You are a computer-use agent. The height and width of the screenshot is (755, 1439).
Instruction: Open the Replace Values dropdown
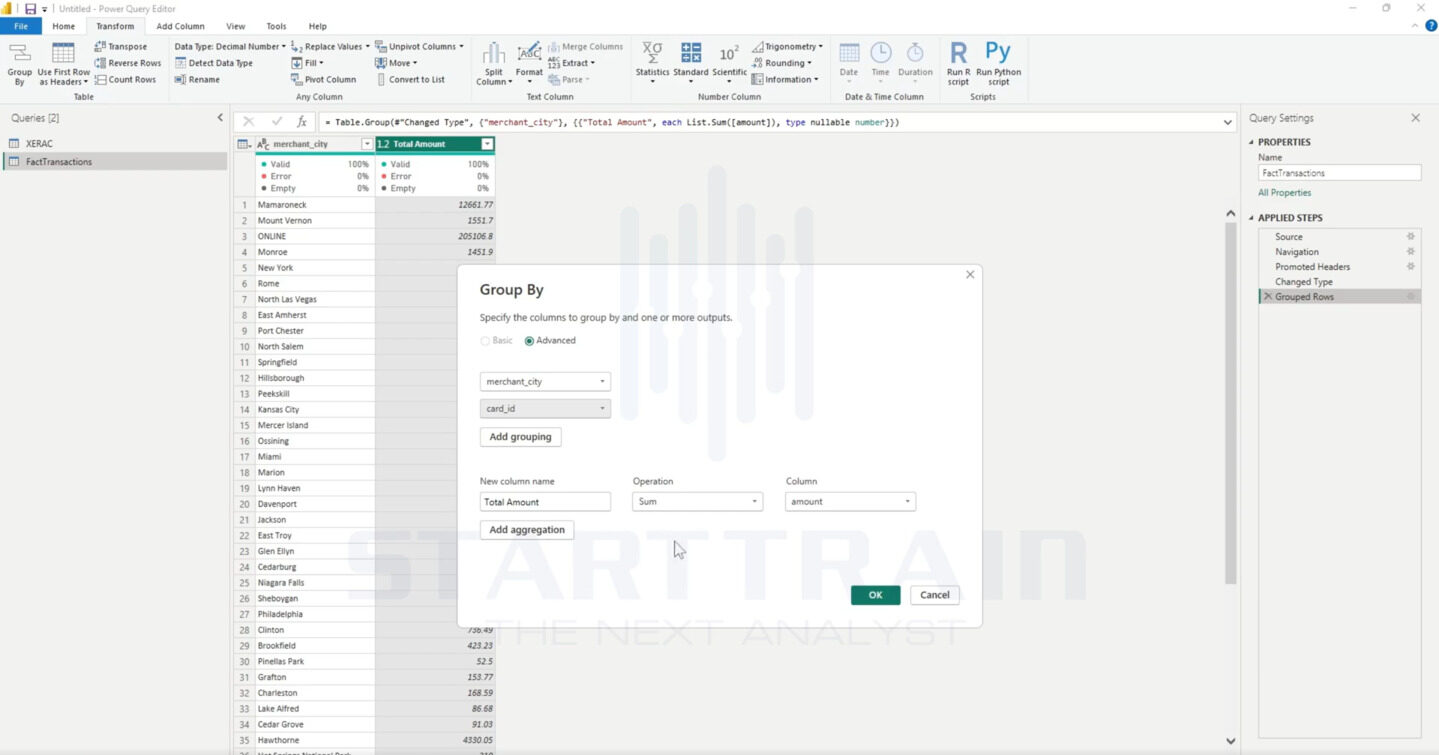coord(330,46)
